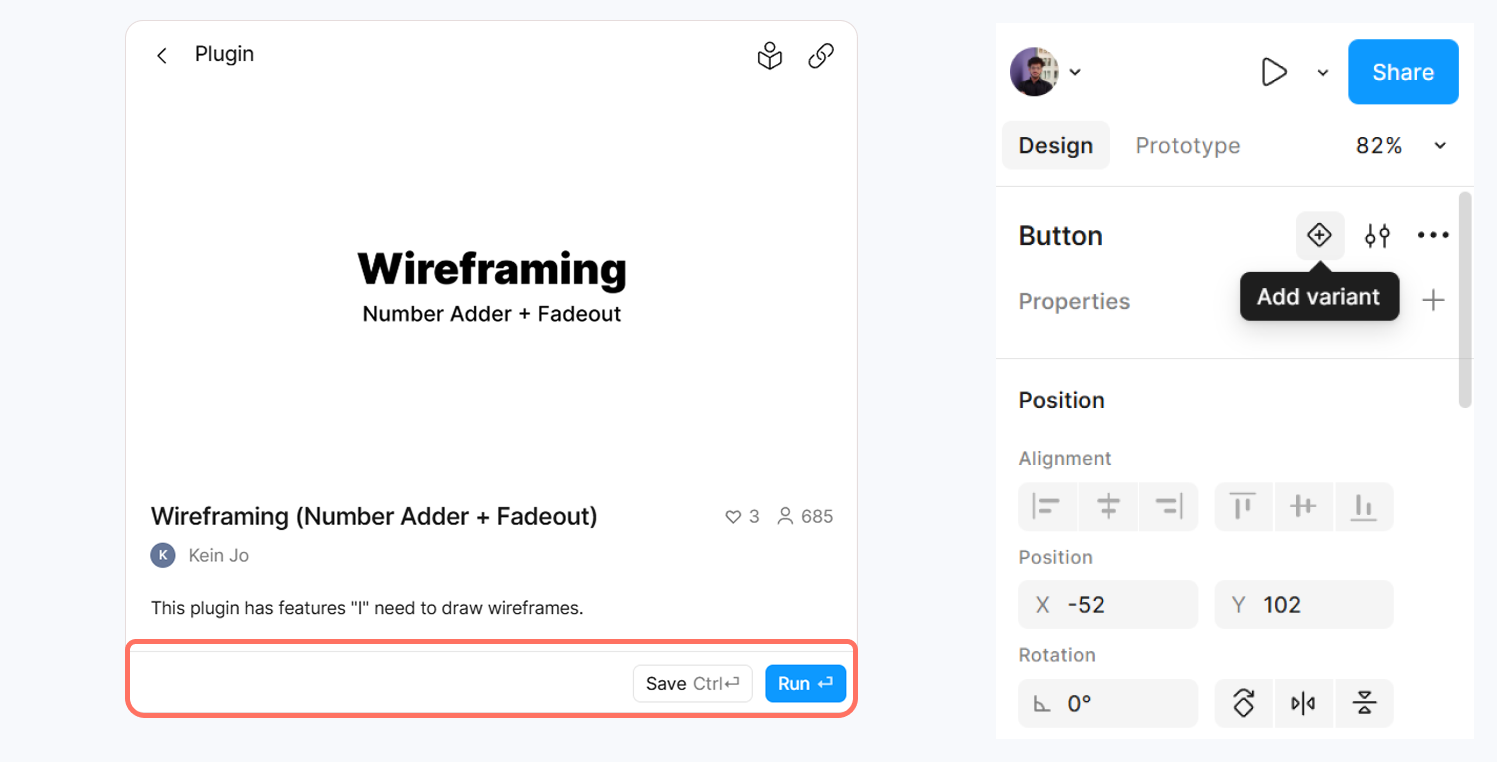Expand the user avatar dropdown chevron

pos(1076,72)
